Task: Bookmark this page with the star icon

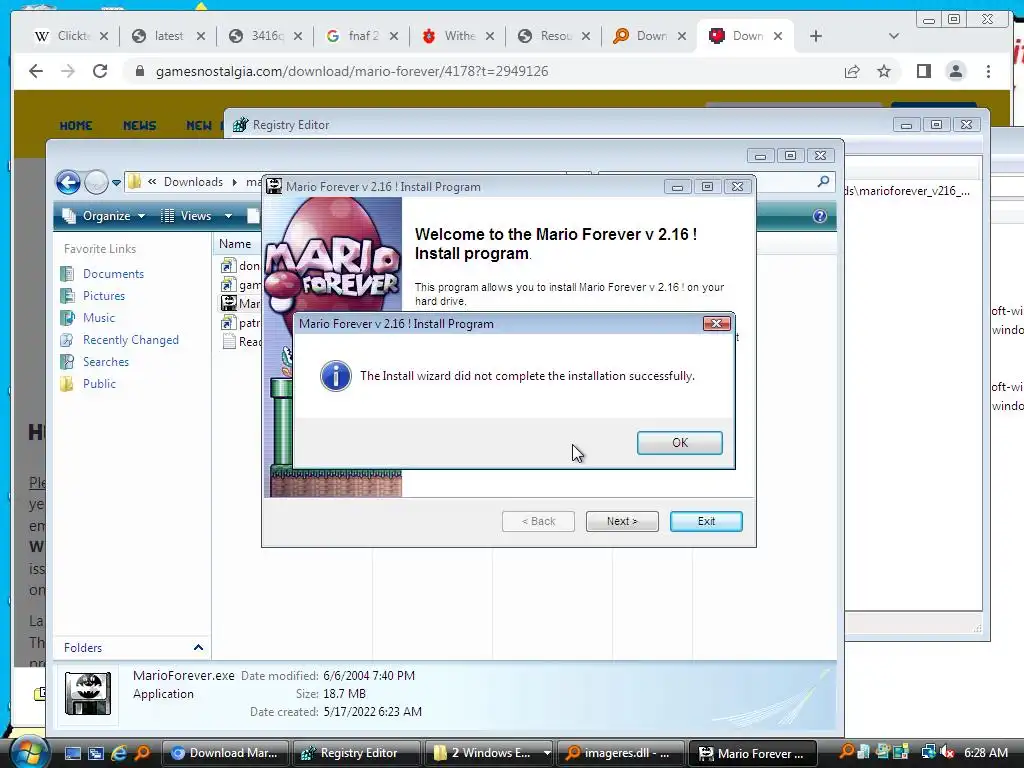Action: (884, 71)
